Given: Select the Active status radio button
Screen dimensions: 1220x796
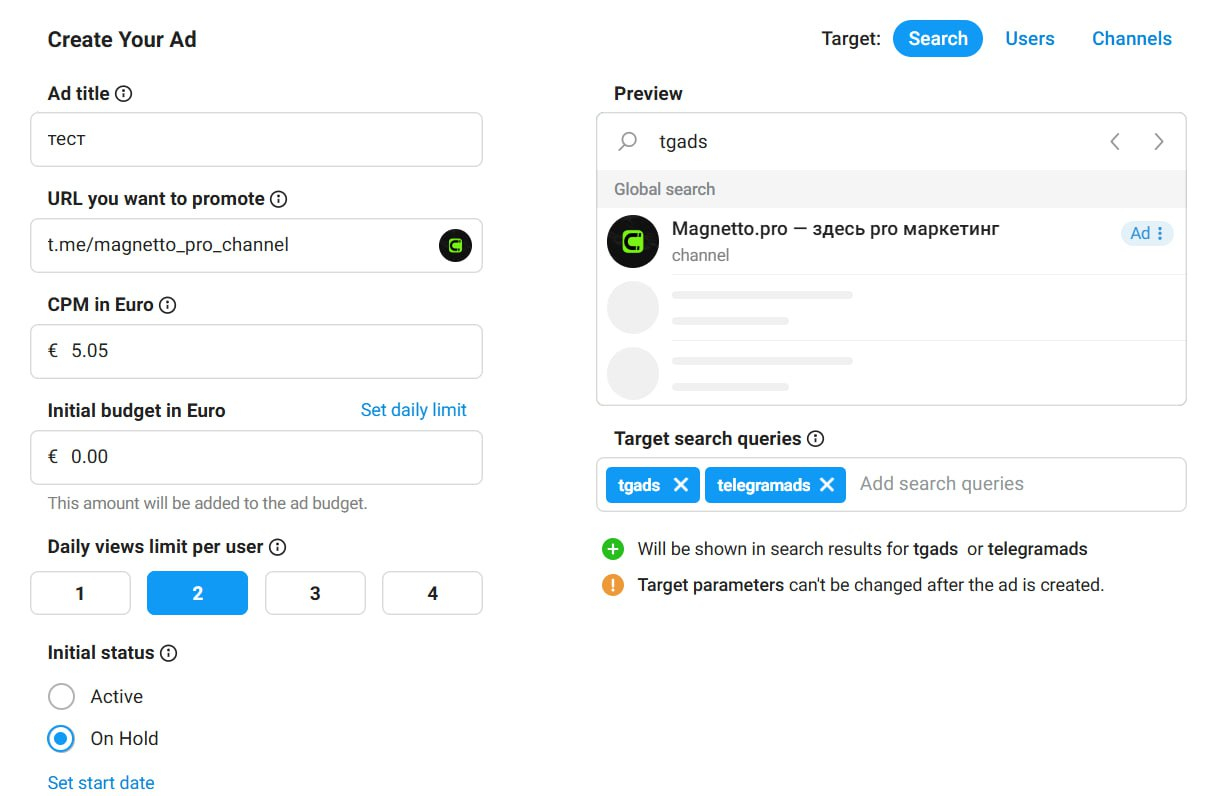Looking at the screenshot, I should tap(62, 697).
